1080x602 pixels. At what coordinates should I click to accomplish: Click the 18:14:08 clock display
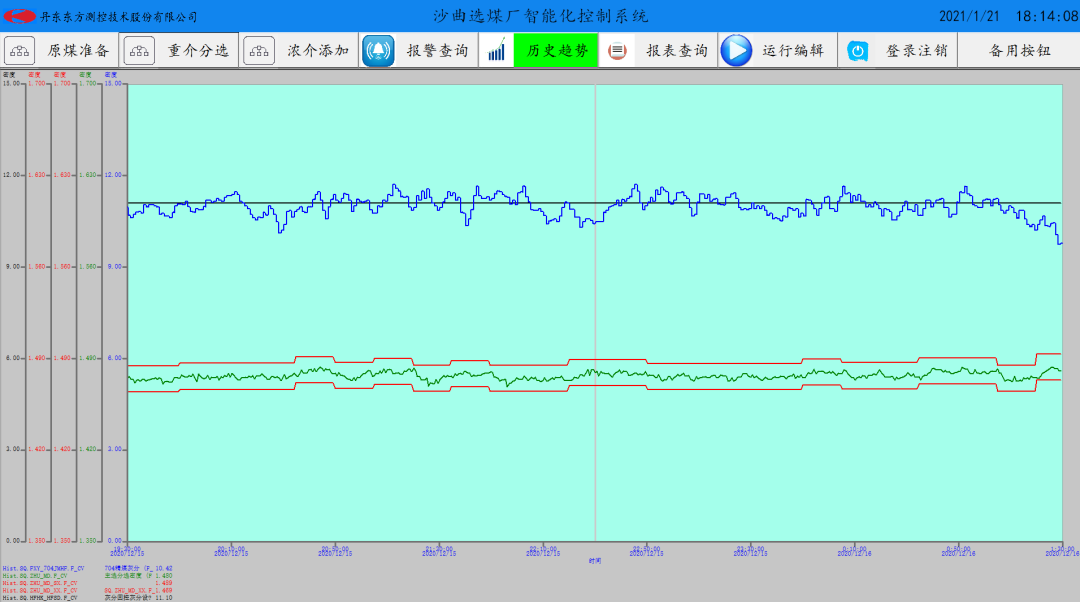[x=1046, y=16]
